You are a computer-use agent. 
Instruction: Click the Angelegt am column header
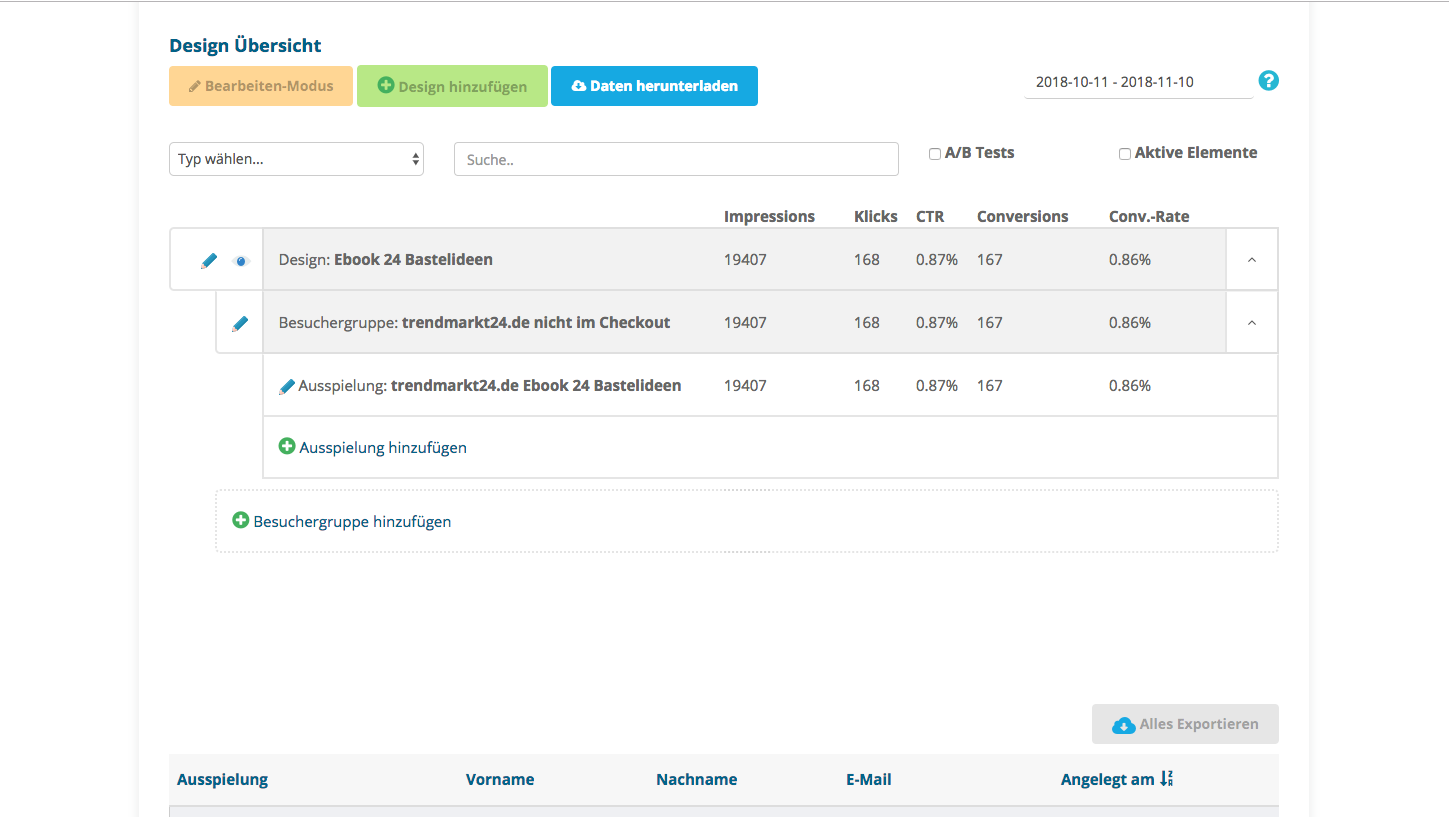[1108, 779]
